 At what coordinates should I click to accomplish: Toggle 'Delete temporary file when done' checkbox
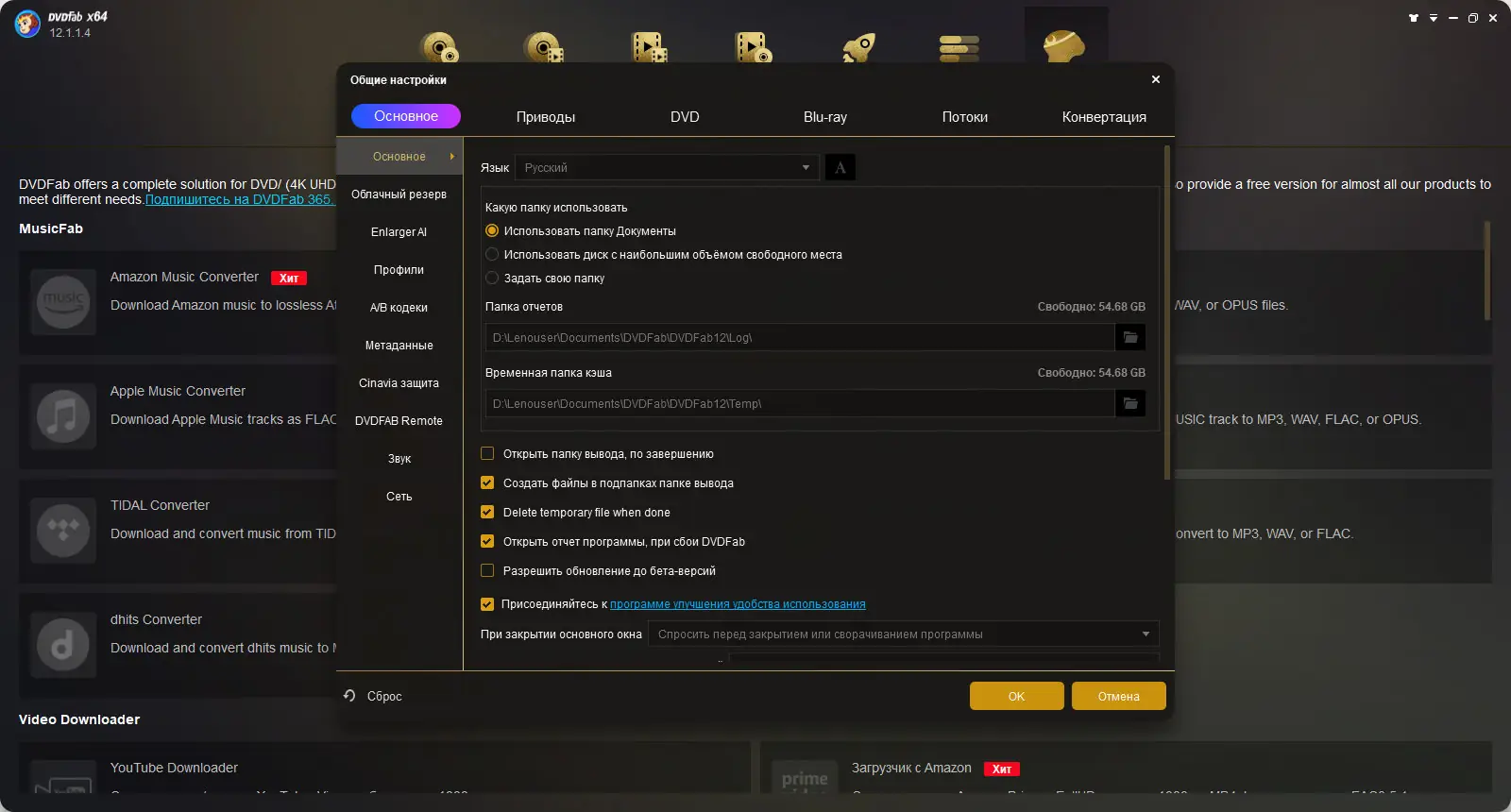487,512
